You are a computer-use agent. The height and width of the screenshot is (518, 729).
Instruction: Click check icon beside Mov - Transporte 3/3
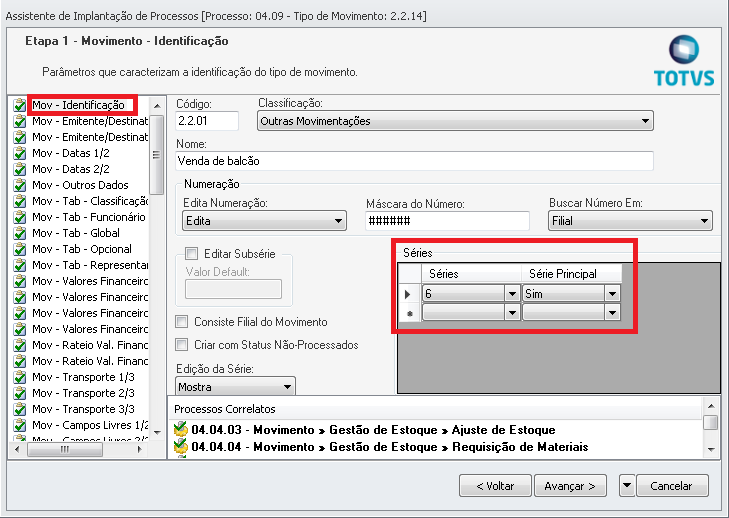20,409
